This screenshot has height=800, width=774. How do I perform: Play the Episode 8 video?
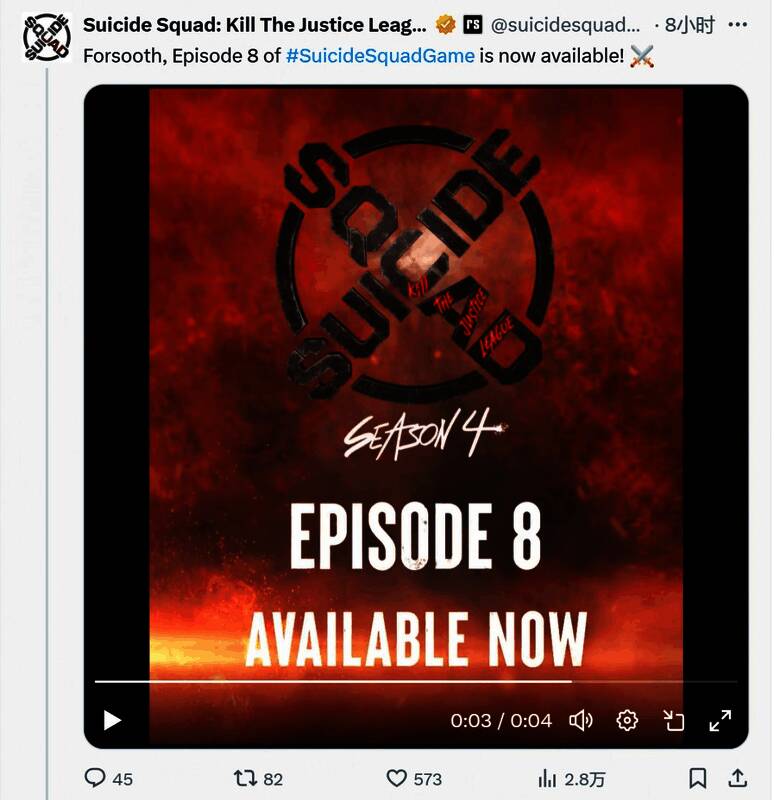112,720
